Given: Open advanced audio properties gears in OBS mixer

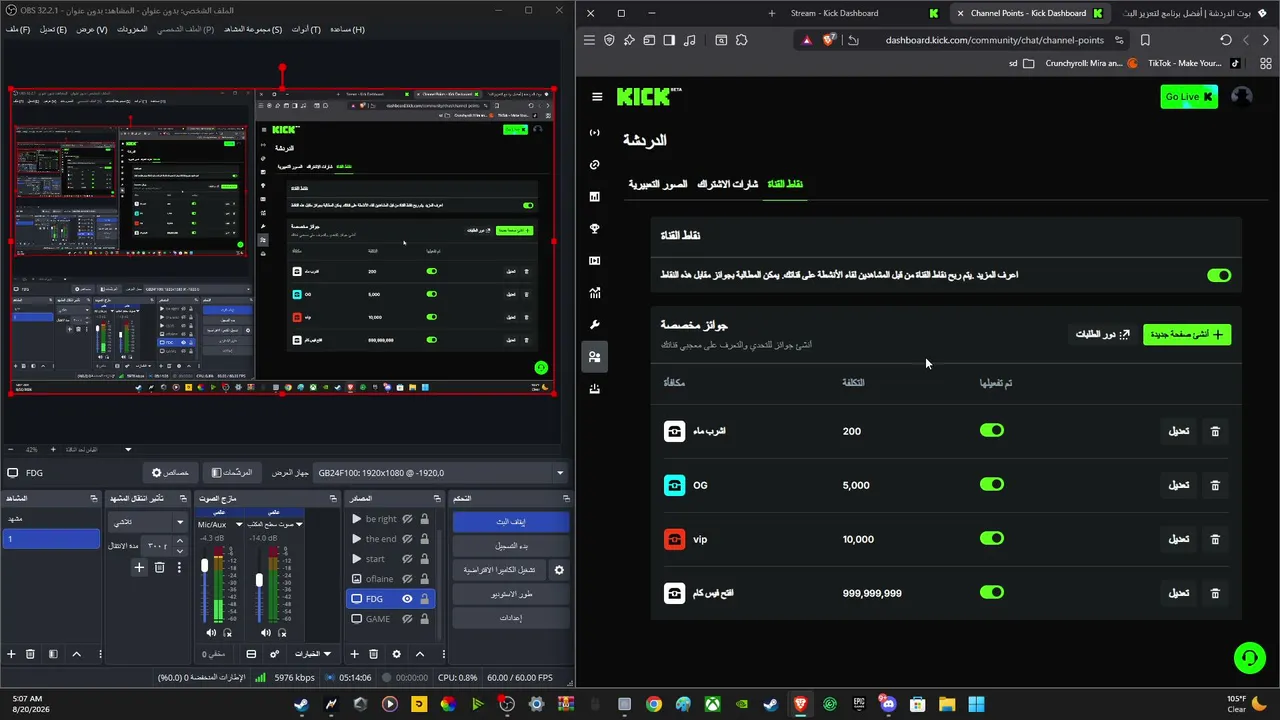Looking at the screenshot, I should [x=275, y=654].
